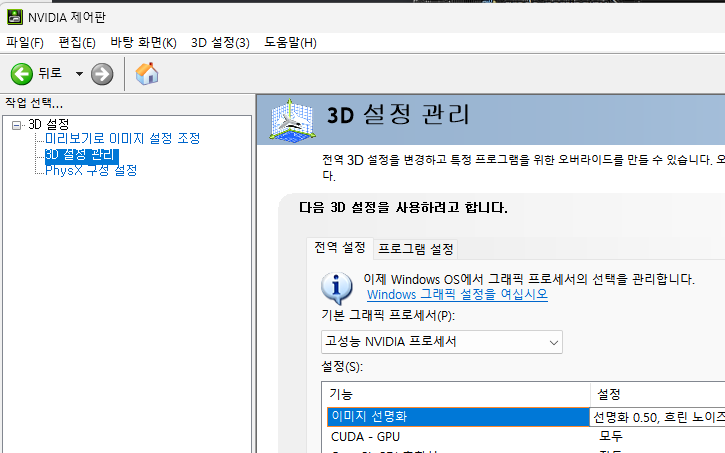
Task: Select 미리보기로 이미지 설정 조정 in tree
Action: point(123,138)
